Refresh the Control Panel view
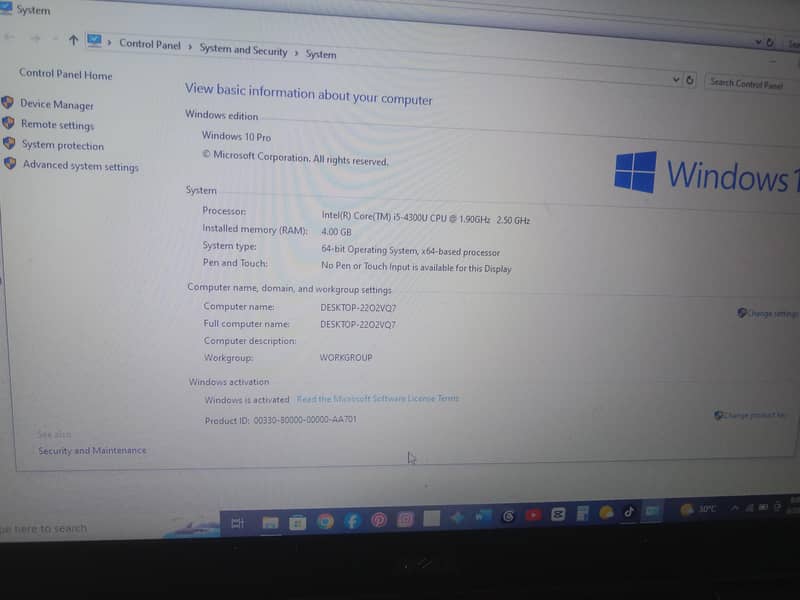The height and width of the screenshot is (600, 800). tap(690, 80)
